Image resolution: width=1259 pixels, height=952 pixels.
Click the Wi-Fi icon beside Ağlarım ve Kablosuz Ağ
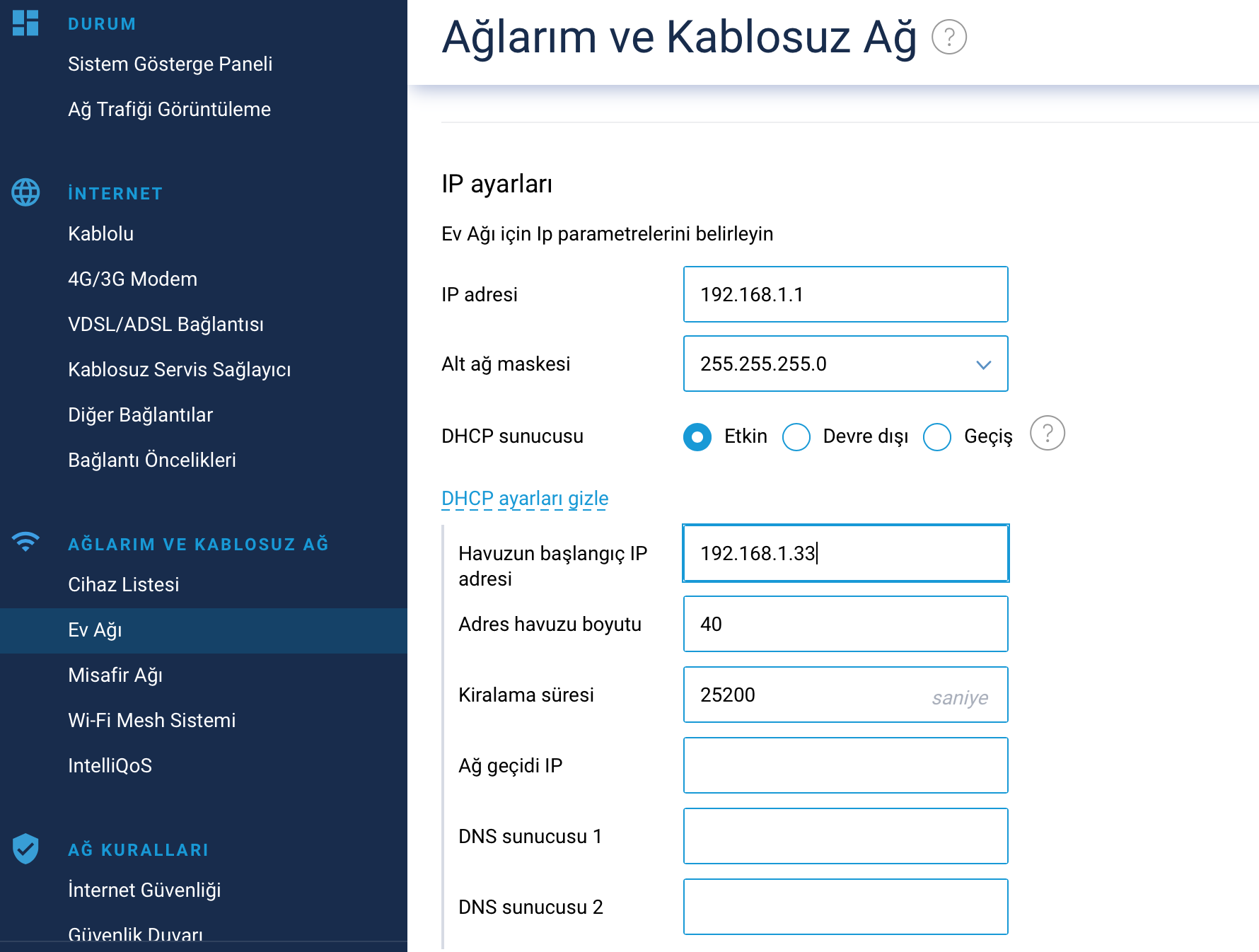[25, 542]
